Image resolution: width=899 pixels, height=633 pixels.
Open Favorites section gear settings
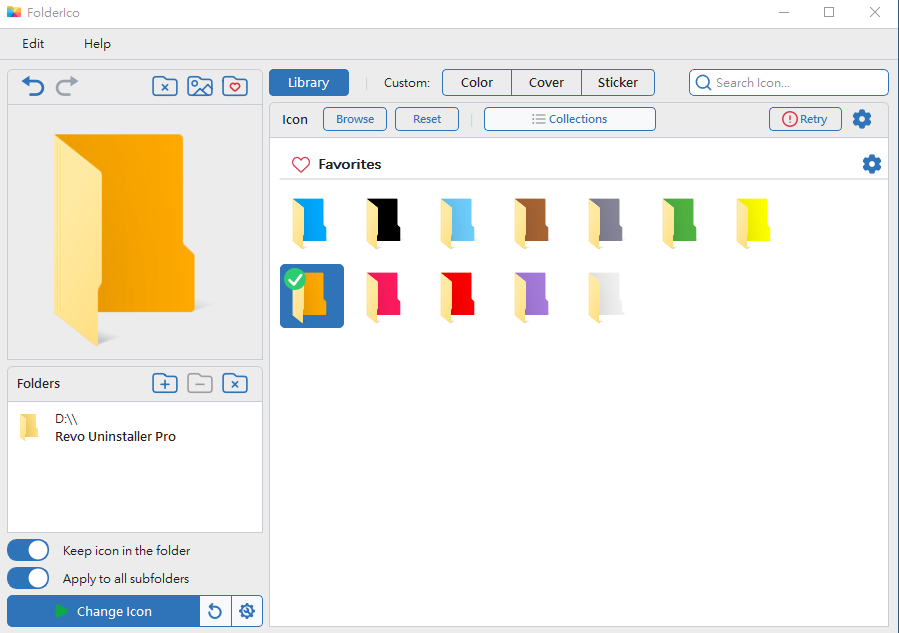(871, 164)
